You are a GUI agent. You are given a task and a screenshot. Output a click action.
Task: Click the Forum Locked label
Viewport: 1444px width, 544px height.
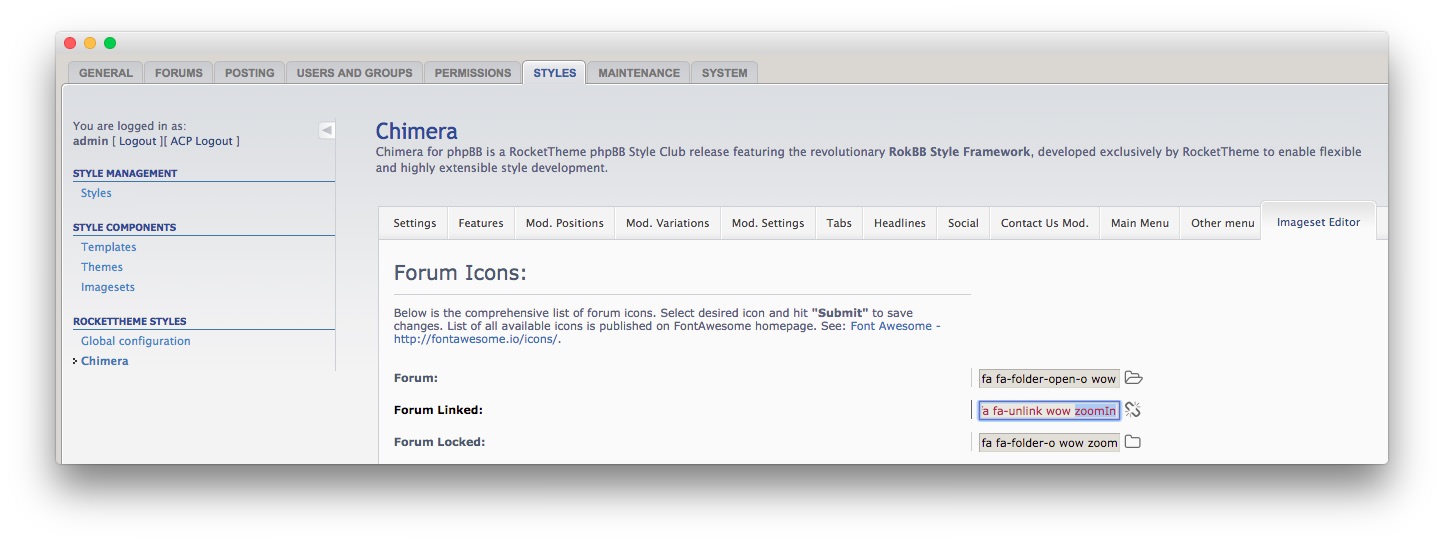coord(439,442)
